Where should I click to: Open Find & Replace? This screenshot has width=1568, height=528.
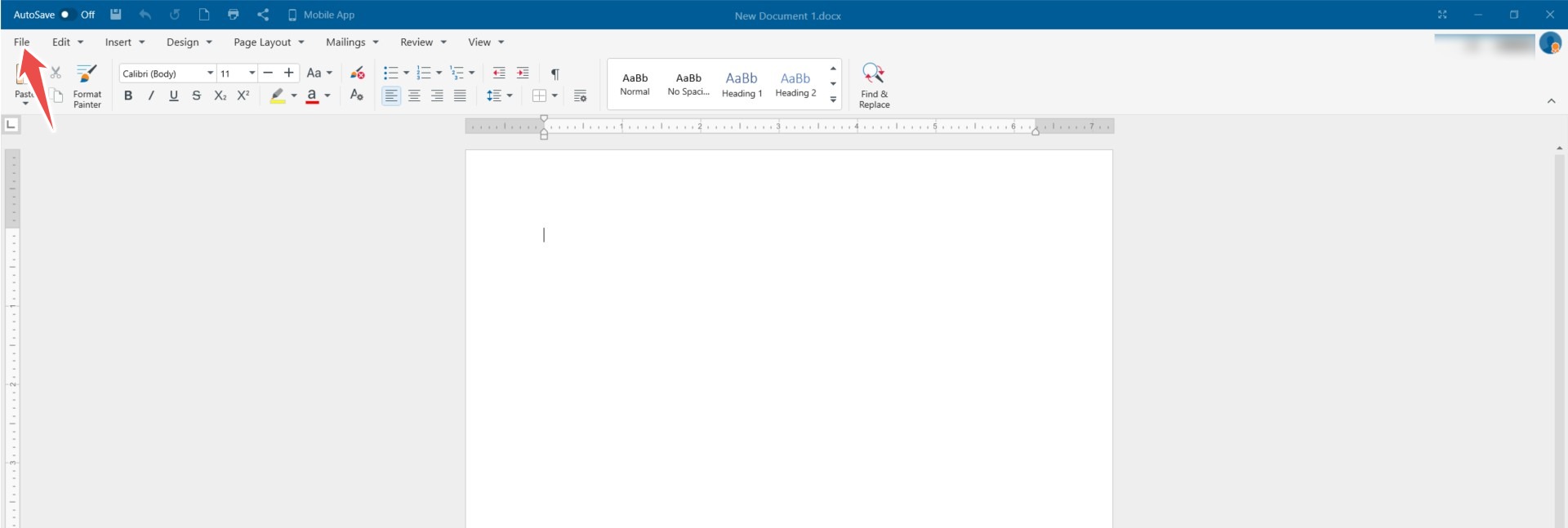point(874,85)
